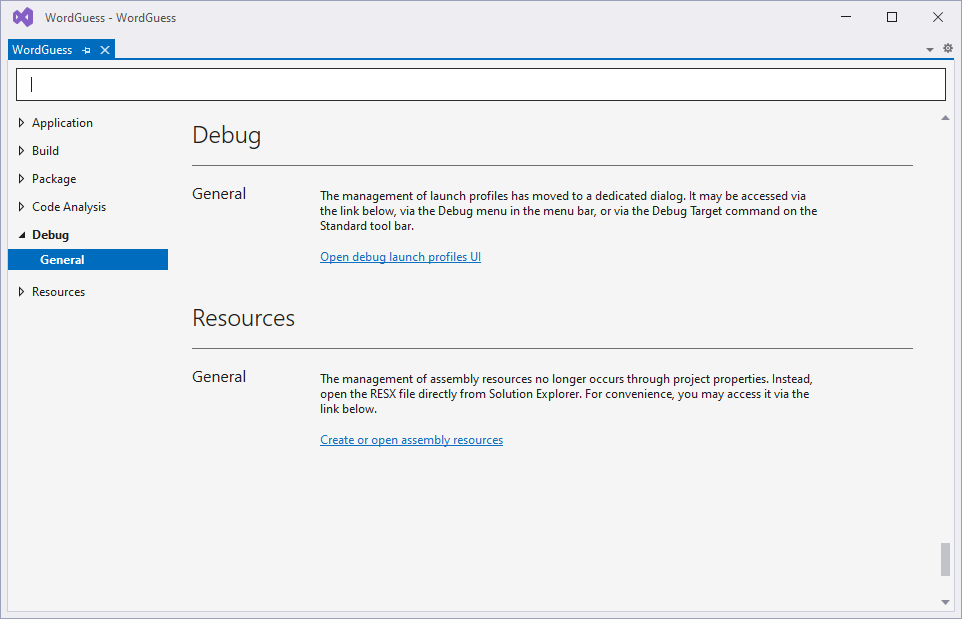The width and height of the screenshot is (962, 619).
Task: Pin the WordGuess document tab
Action: point(87,50)
